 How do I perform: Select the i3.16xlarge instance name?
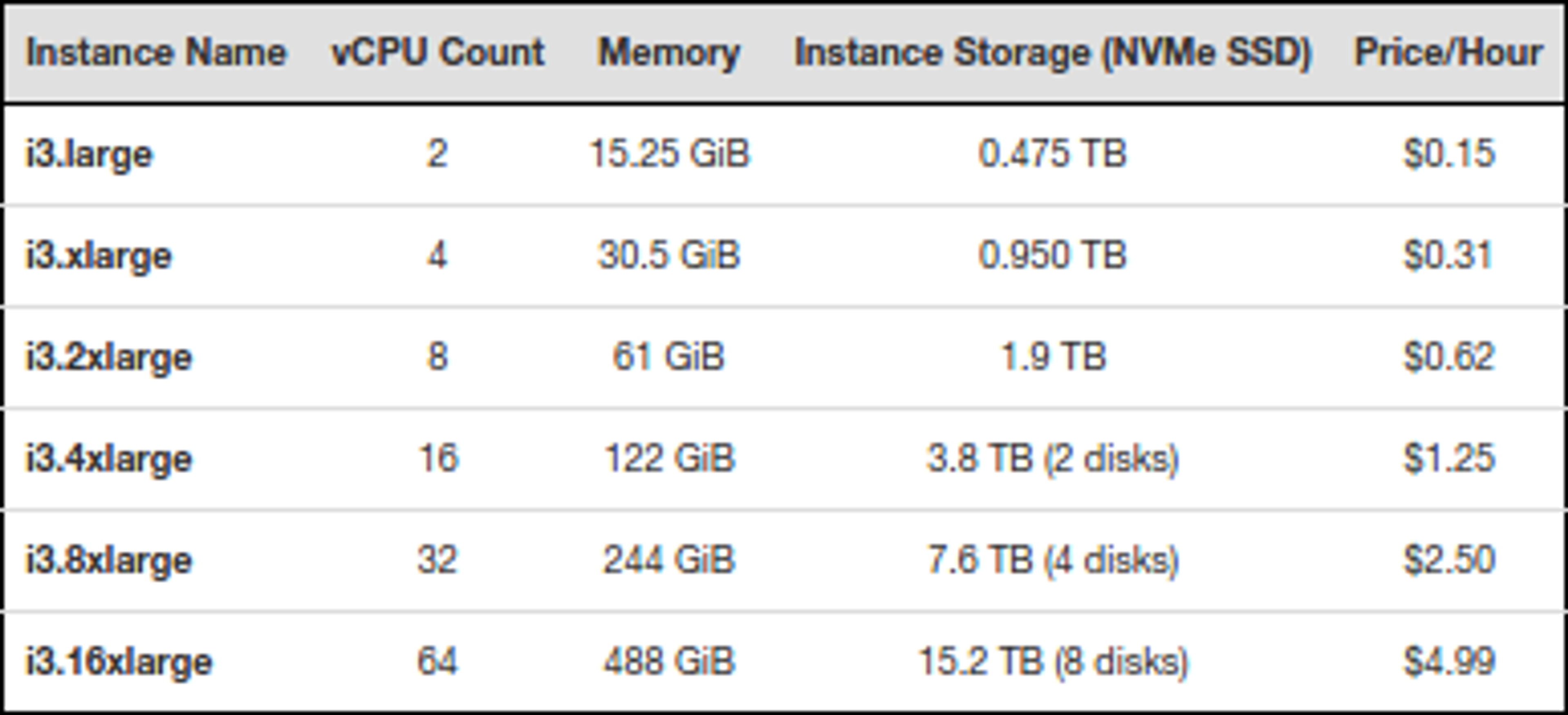[119, 662]
